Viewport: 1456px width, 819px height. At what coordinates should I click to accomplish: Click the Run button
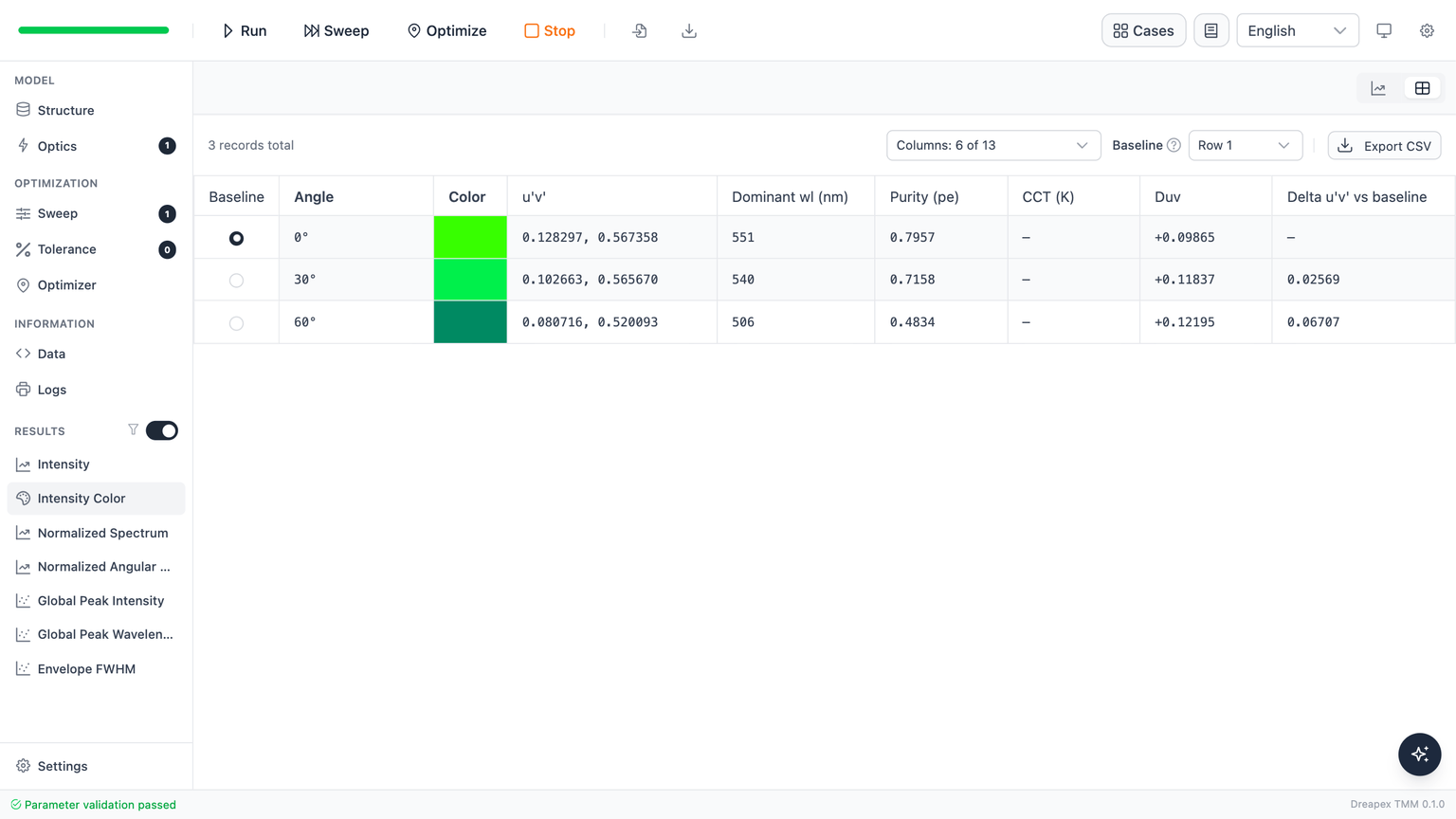tap(245, 30)
